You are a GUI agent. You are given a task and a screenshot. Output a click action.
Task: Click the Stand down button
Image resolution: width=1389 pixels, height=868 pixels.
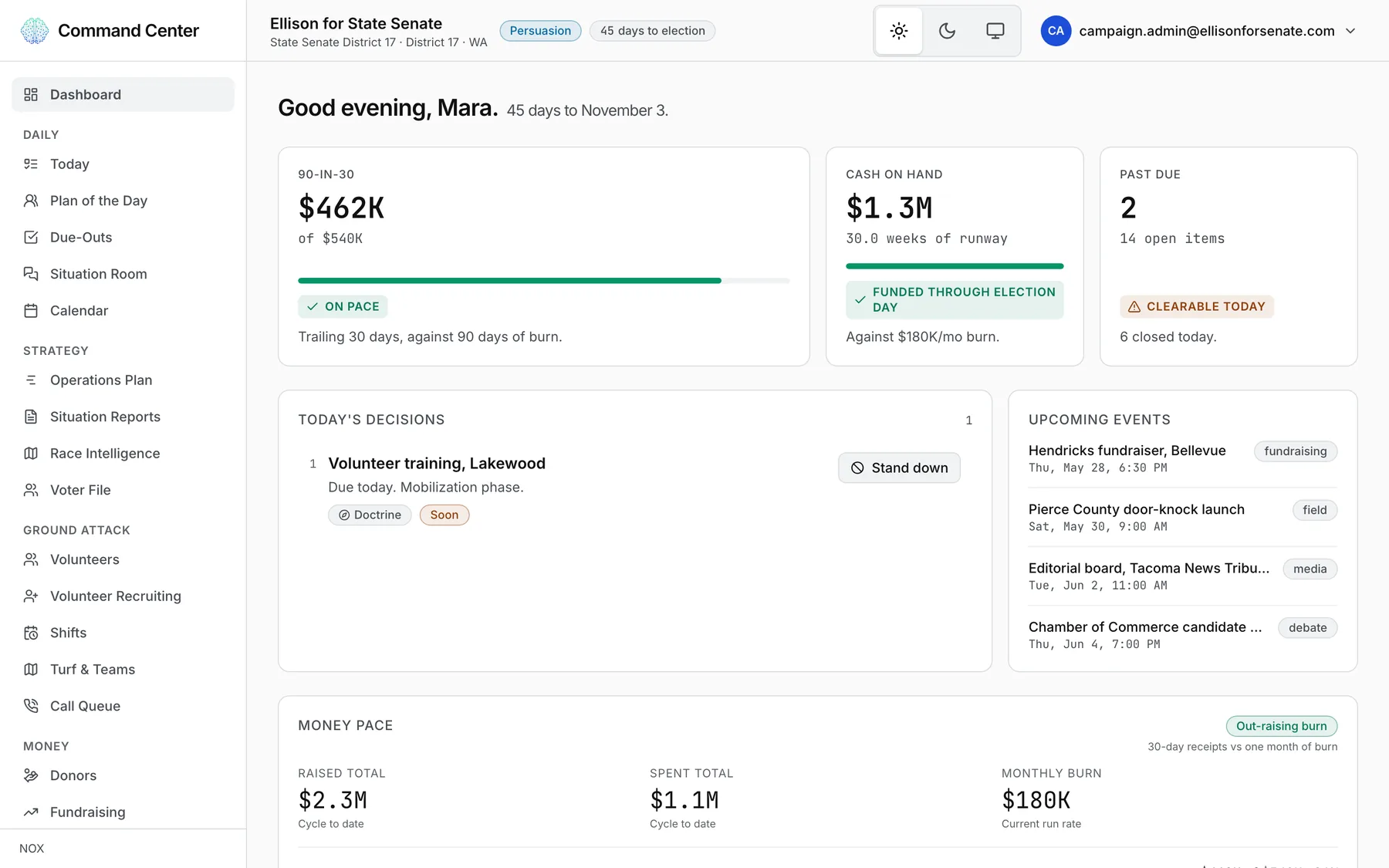pyautogui.click(x=899, y=468)
